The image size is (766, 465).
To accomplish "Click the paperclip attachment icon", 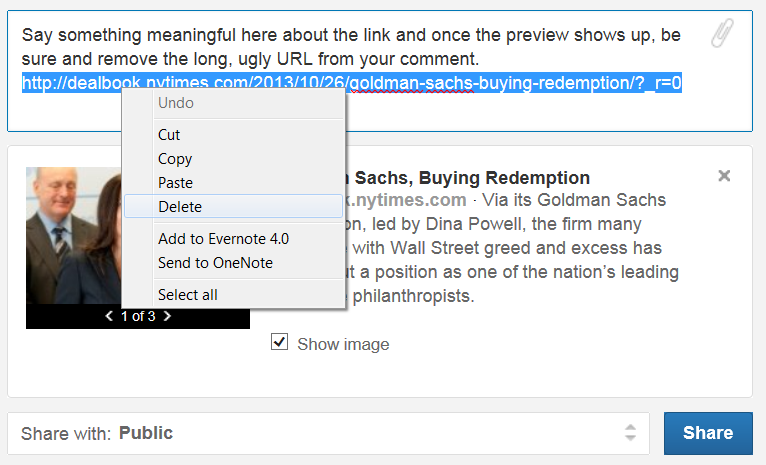I will click(x=722, y=35).
